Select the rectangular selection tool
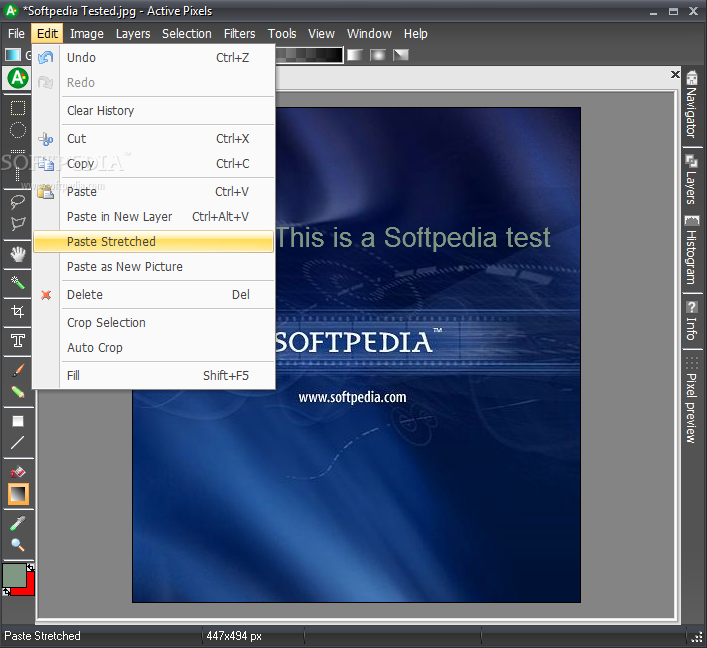The width and height of the screenshot is (707, 648). tap(18, 108)
